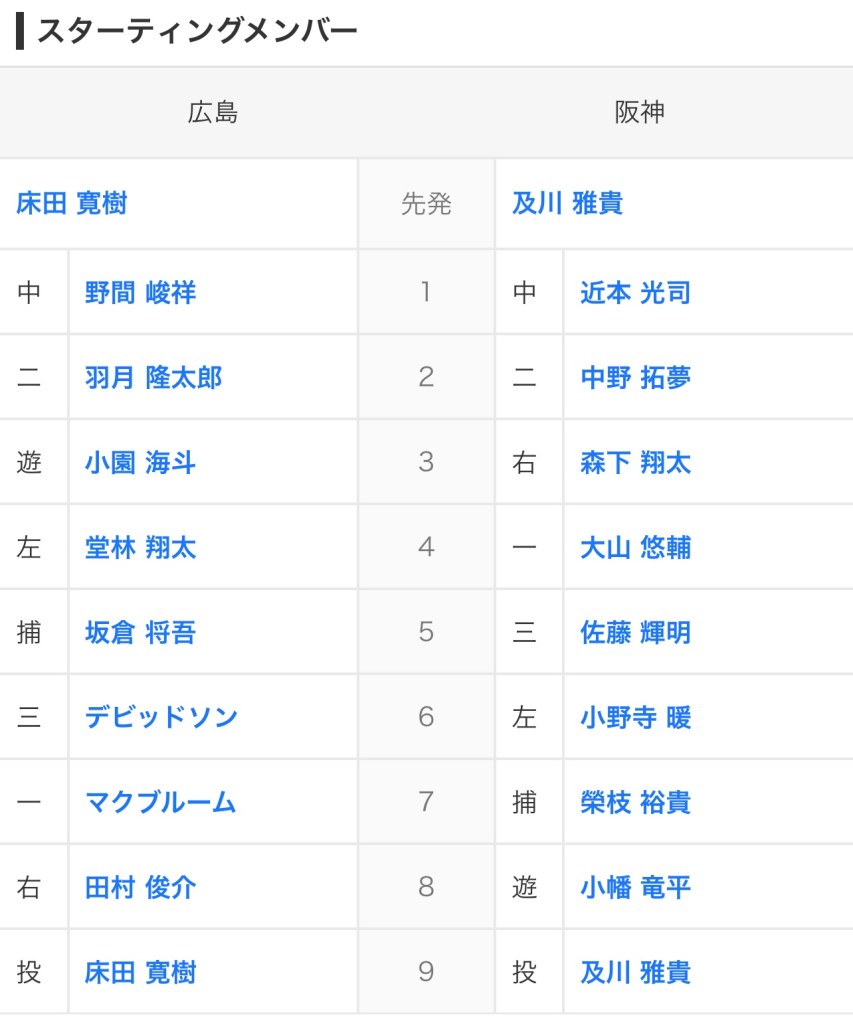Click 森下 翔太 in Hanshin lineup

pos(635,463)
